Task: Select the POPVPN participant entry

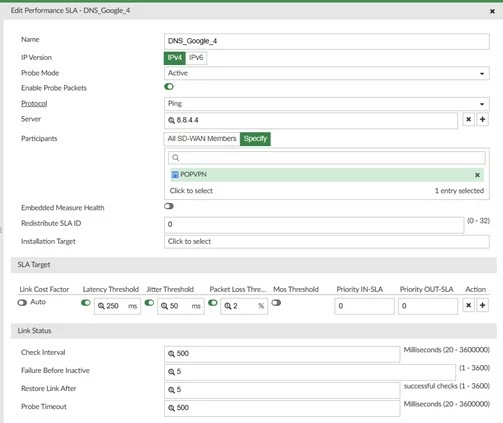Action: 327,175
